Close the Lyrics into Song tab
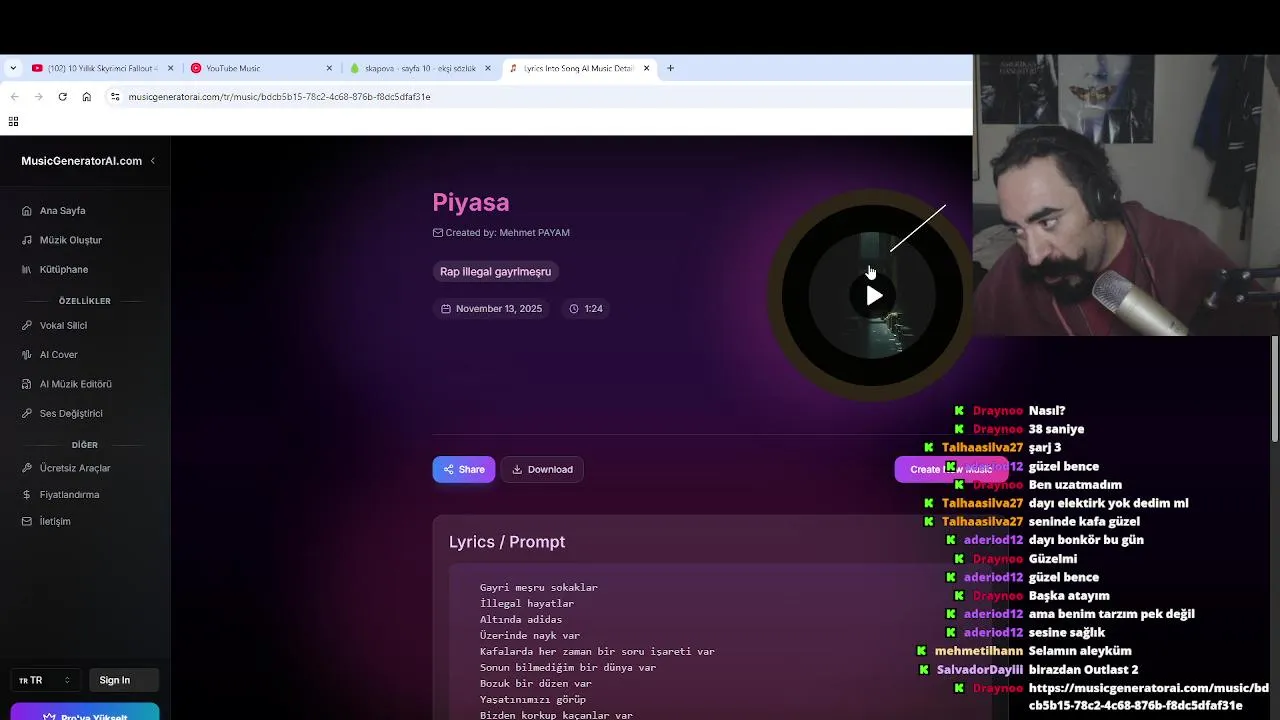Image resolution: width=1280 pixels, height=720 pixels. [x=647, y=68]
